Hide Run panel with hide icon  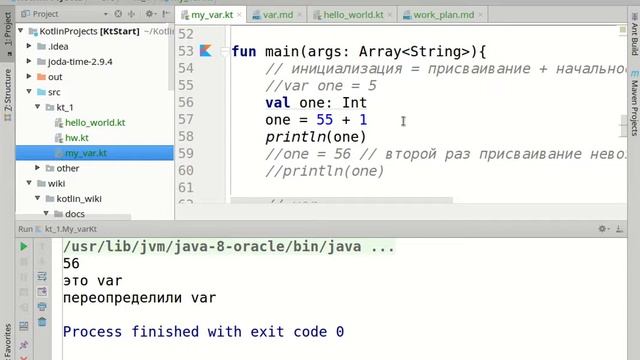[620, 229]
